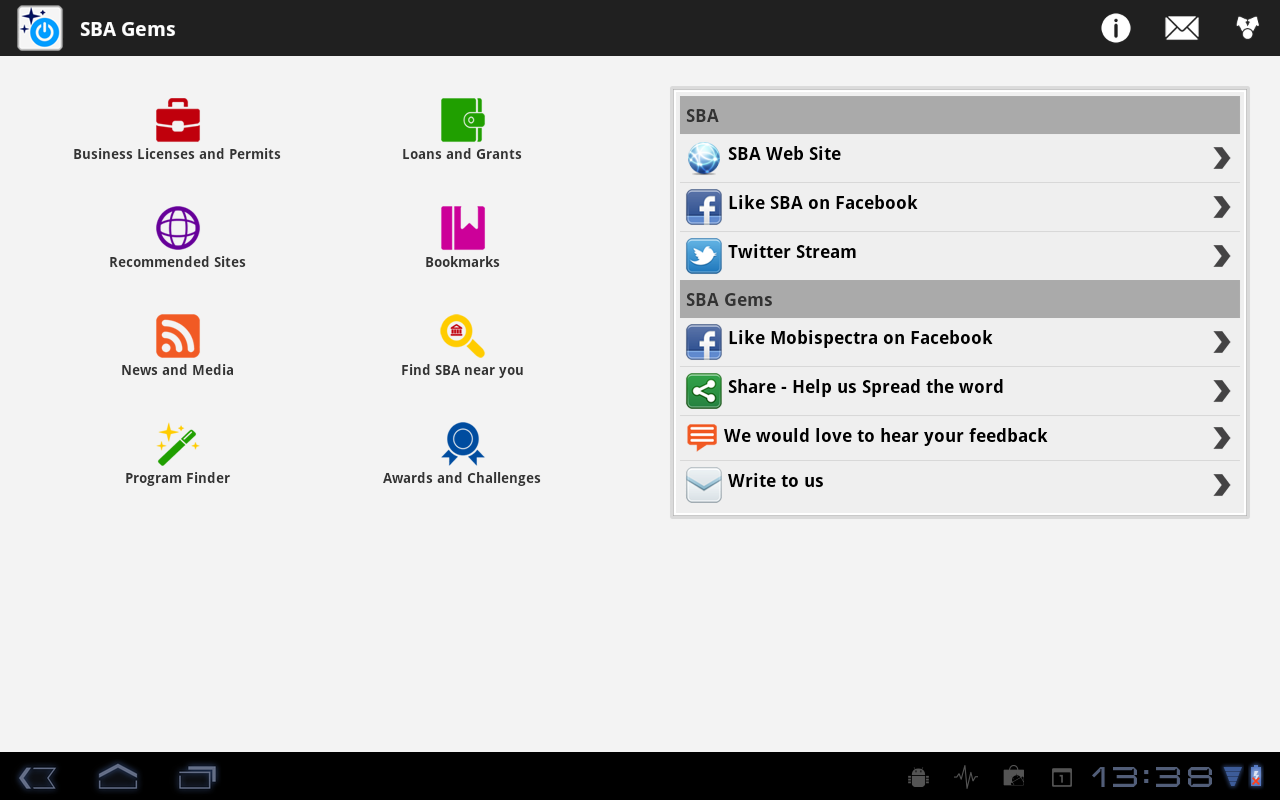Tap the Loans and Grants label
This screenshot has width=1280, height=800.
[462, 154]
